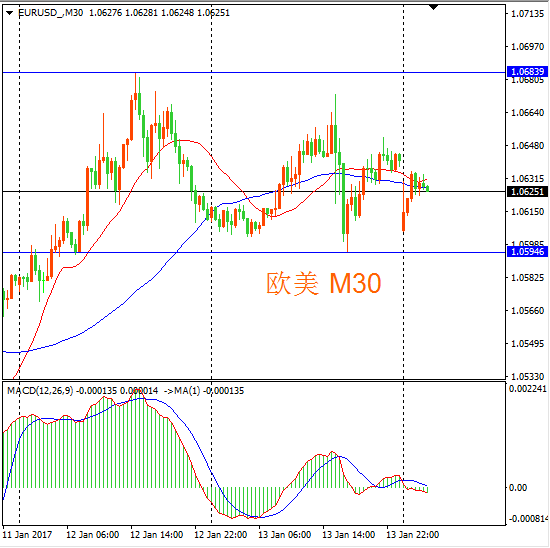Click the last green candle at chart's right edge
550x548 pixels.
tap(428, 189)
